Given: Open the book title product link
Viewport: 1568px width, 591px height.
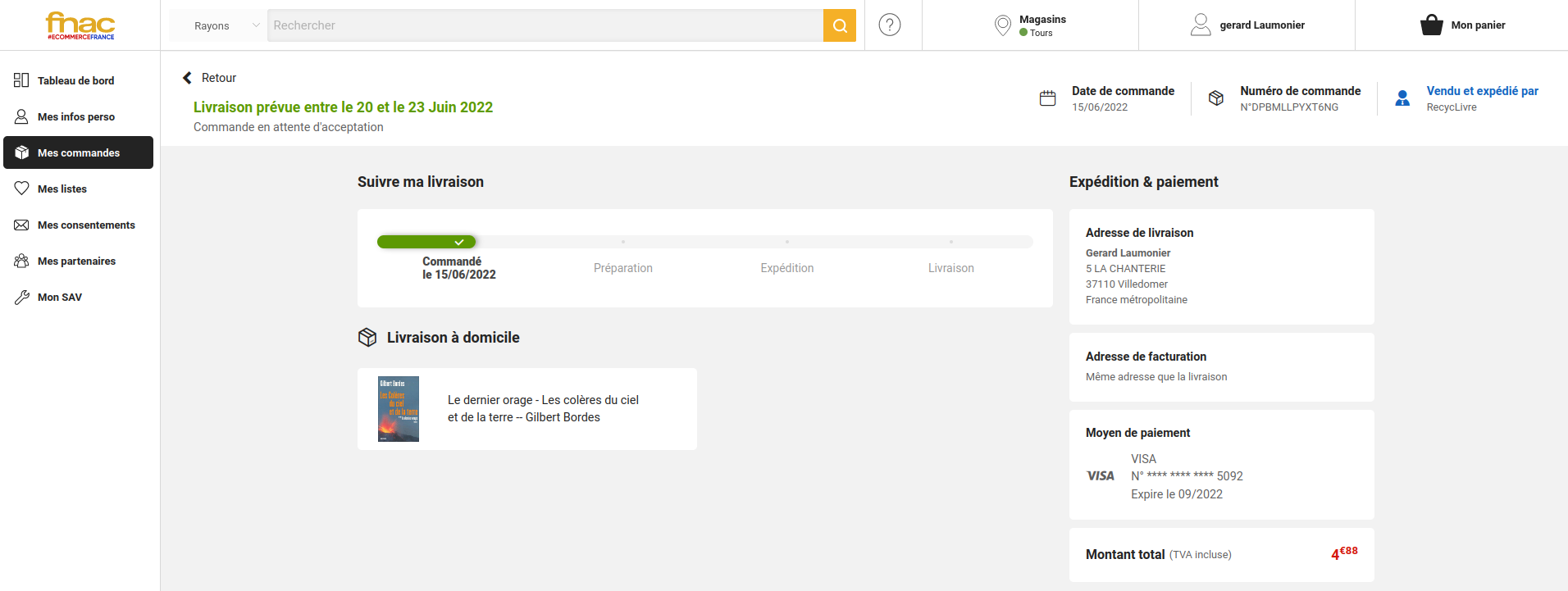Looking at the screenshot, I should coord(542,408).
